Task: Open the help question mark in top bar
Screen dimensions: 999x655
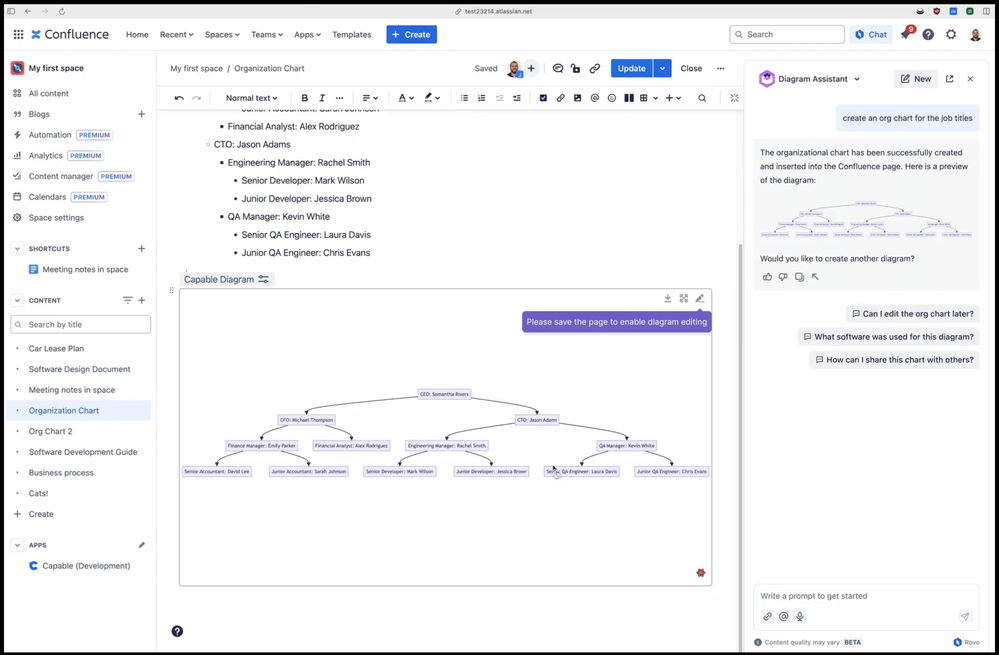Action: (x=928, y=34)
